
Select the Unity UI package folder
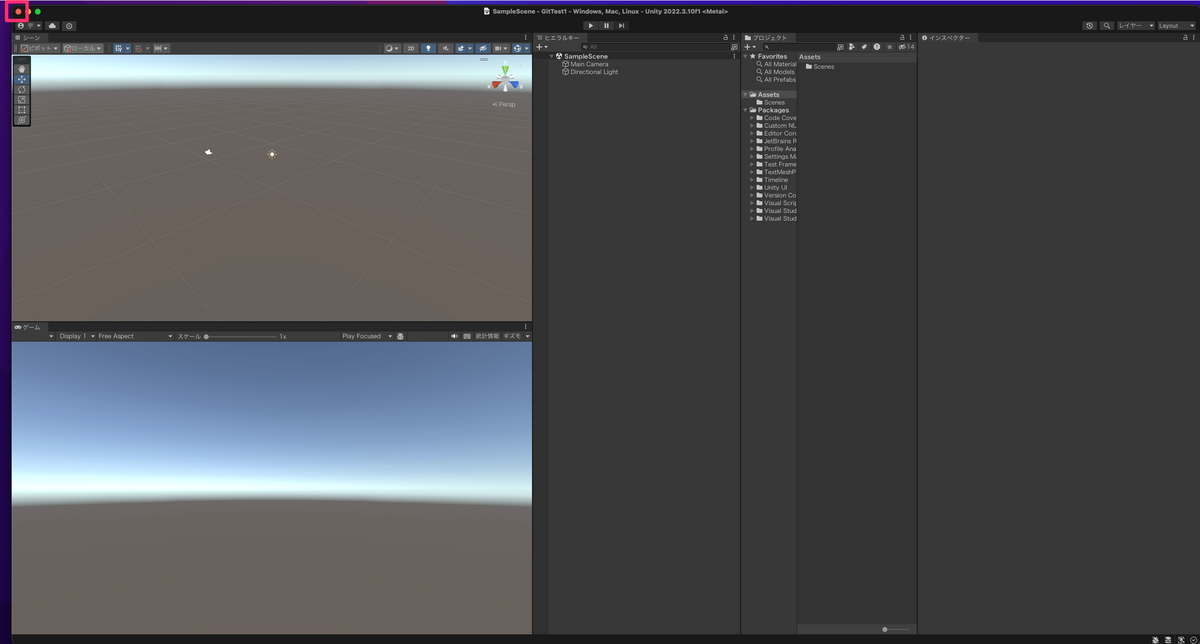(775, 187)
